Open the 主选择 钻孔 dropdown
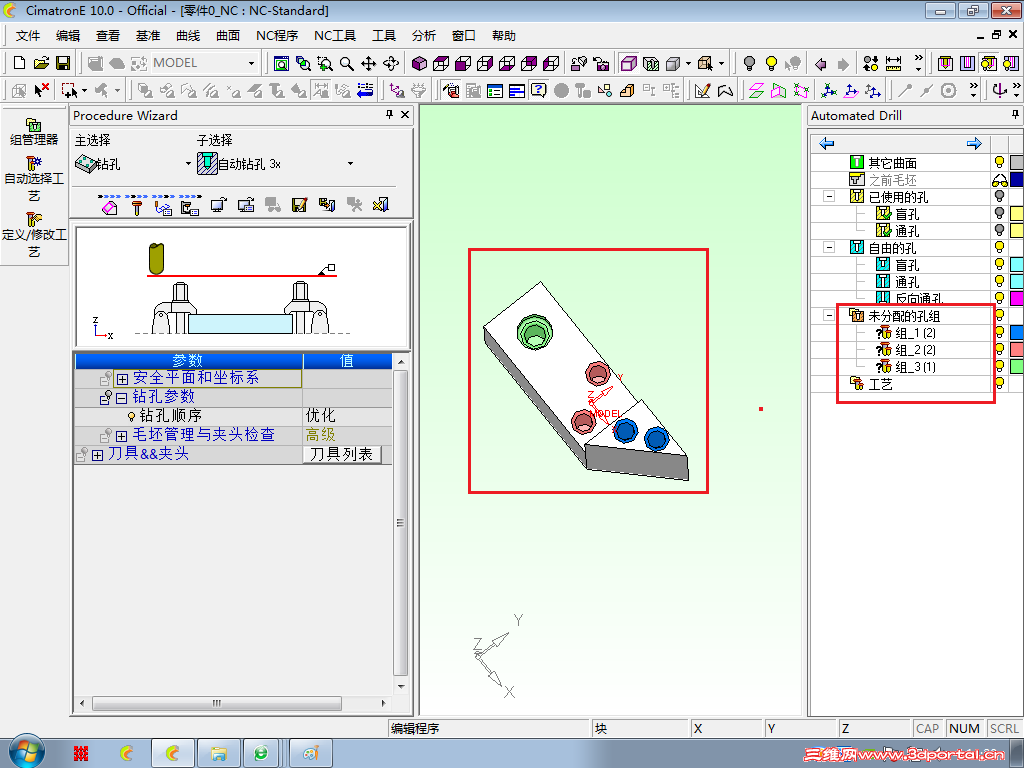The image size is (1024, 768). tap(189, 163)
